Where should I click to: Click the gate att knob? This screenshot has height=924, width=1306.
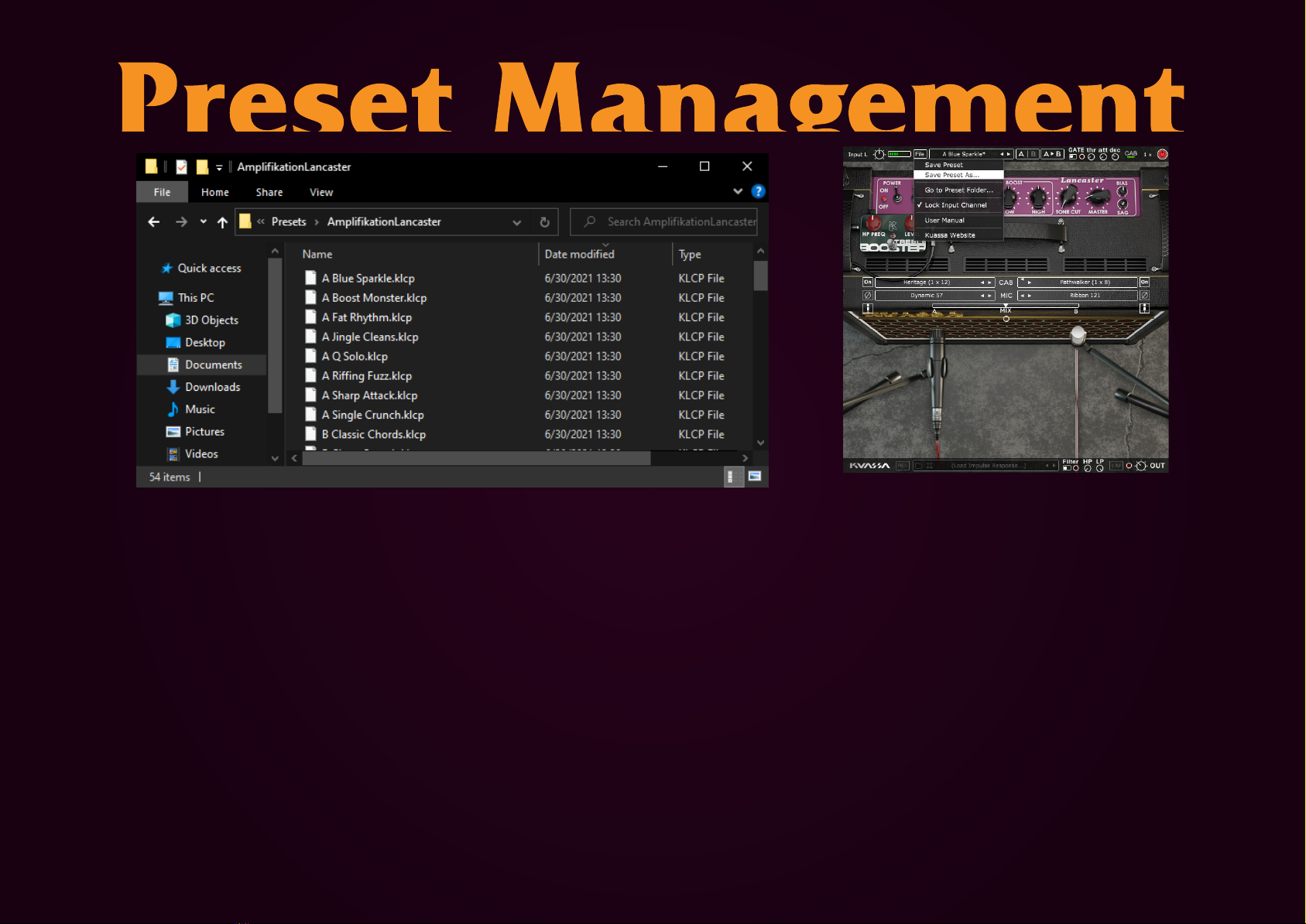(1103, 157)
